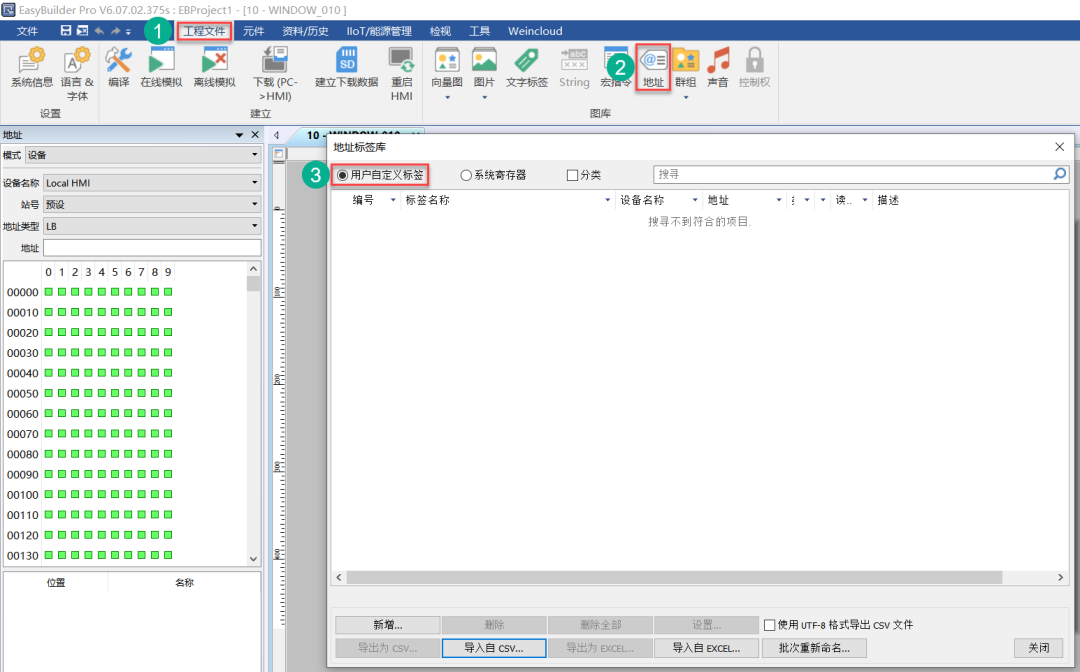
Task: Close the address side panel
Action: [x=255, y=135]
